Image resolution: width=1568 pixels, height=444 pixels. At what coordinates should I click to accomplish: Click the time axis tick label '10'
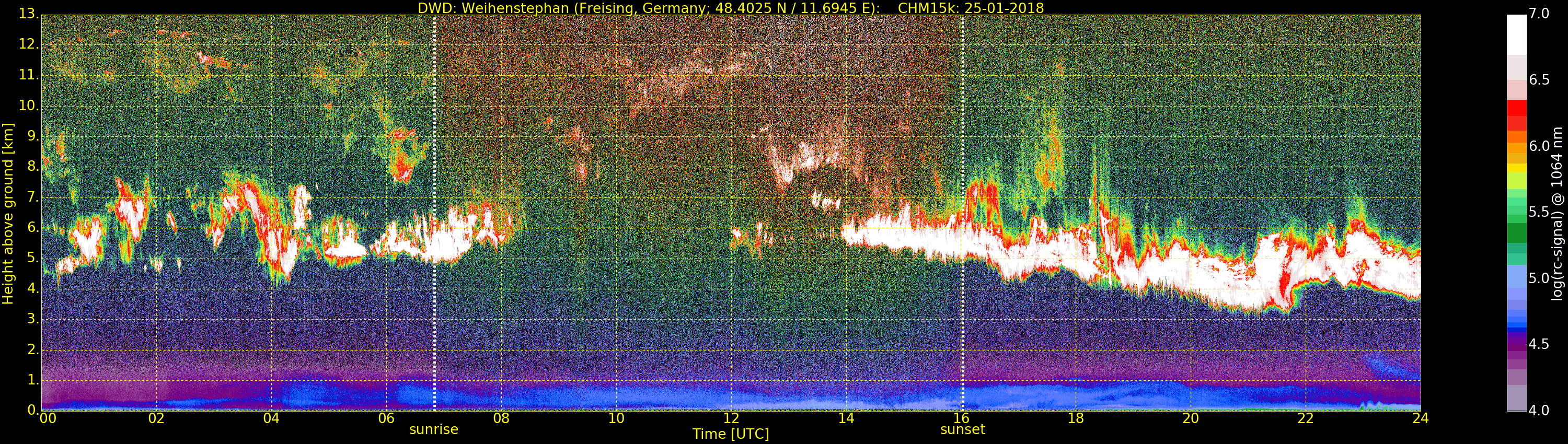click(x=617, y=418)
